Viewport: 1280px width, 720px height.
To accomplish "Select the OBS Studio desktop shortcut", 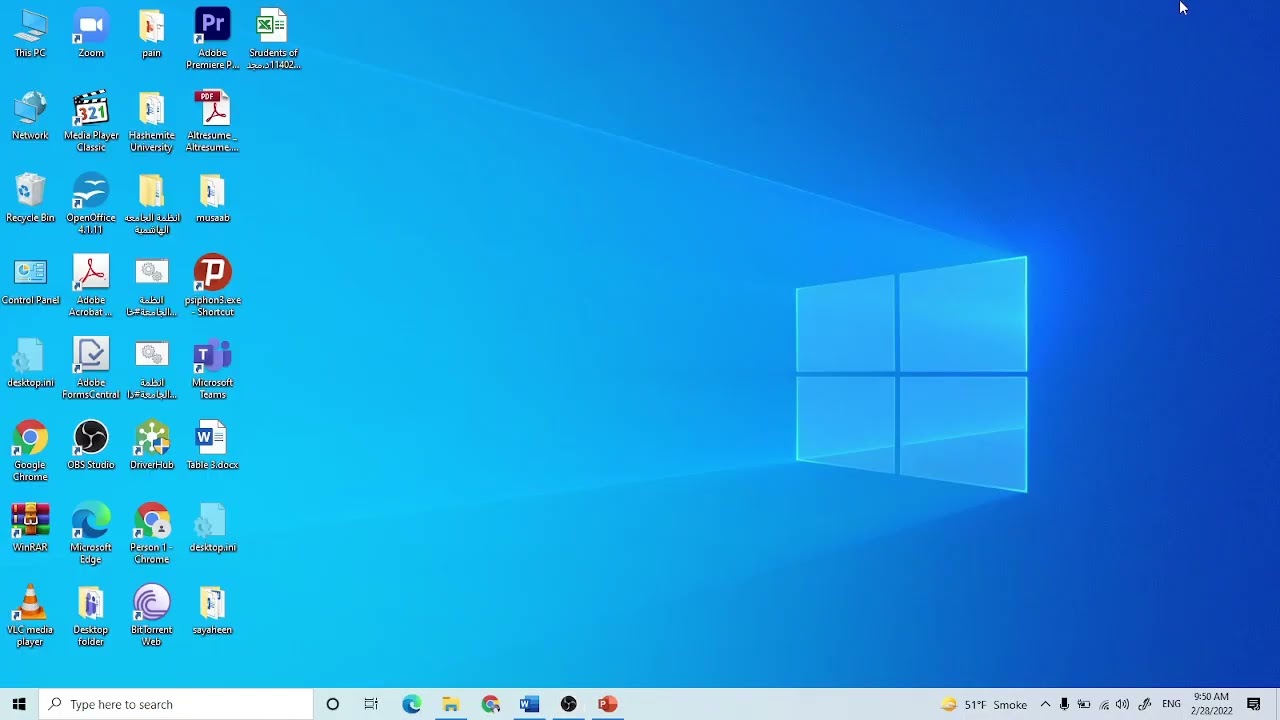I will pos(91,445).
